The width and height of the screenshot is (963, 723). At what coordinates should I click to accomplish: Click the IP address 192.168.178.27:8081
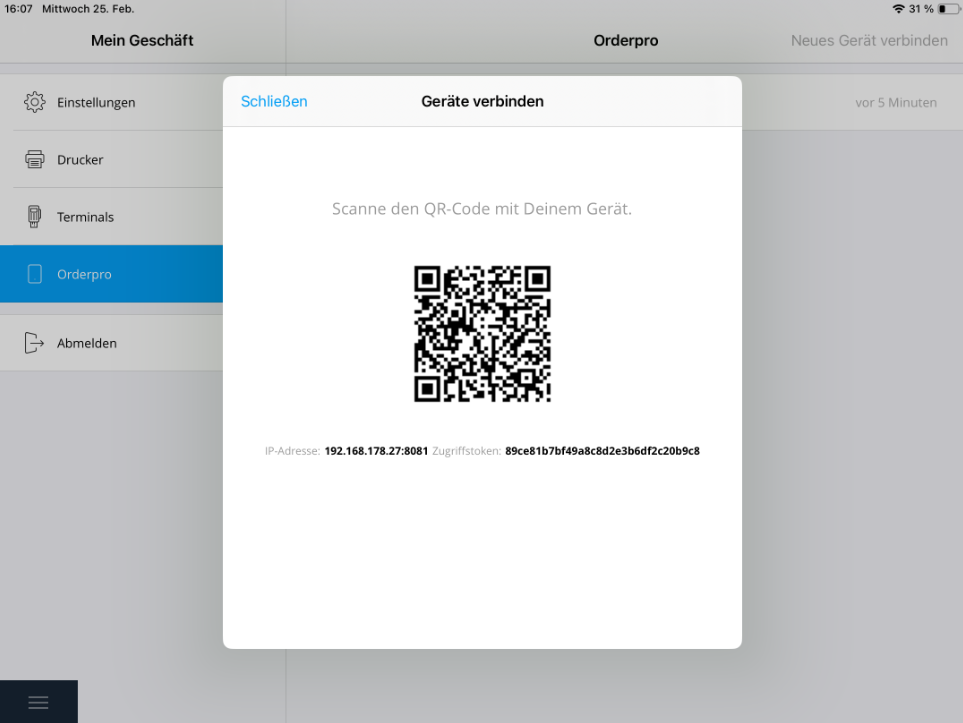point(376,451)
